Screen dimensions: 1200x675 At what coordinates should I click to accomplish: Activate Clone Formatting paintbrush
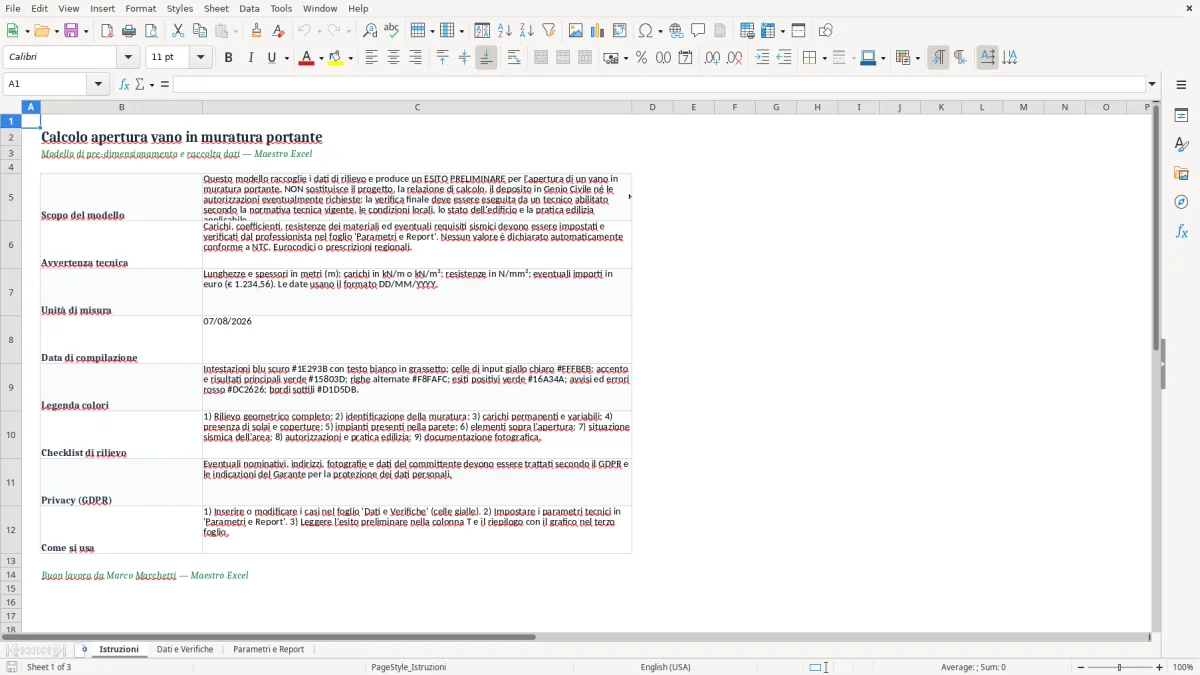[256, 31]
